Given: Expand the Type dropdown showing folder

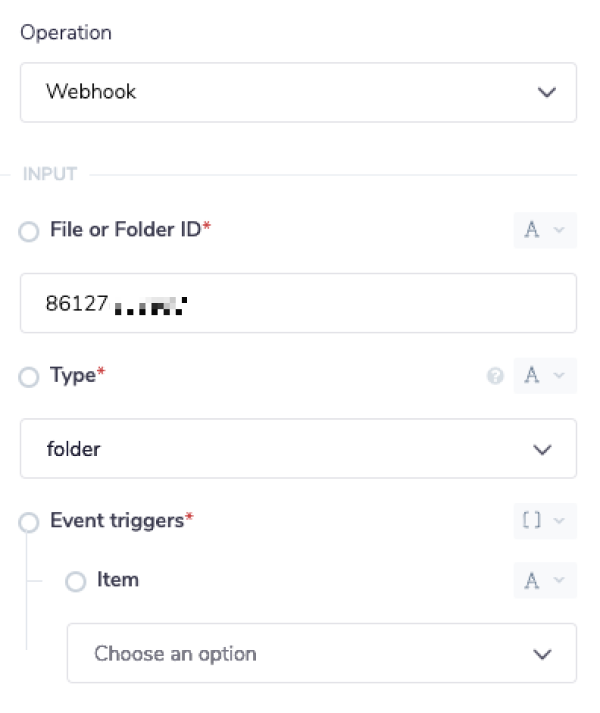Looking at the screenshot, I should pos(298,449).
